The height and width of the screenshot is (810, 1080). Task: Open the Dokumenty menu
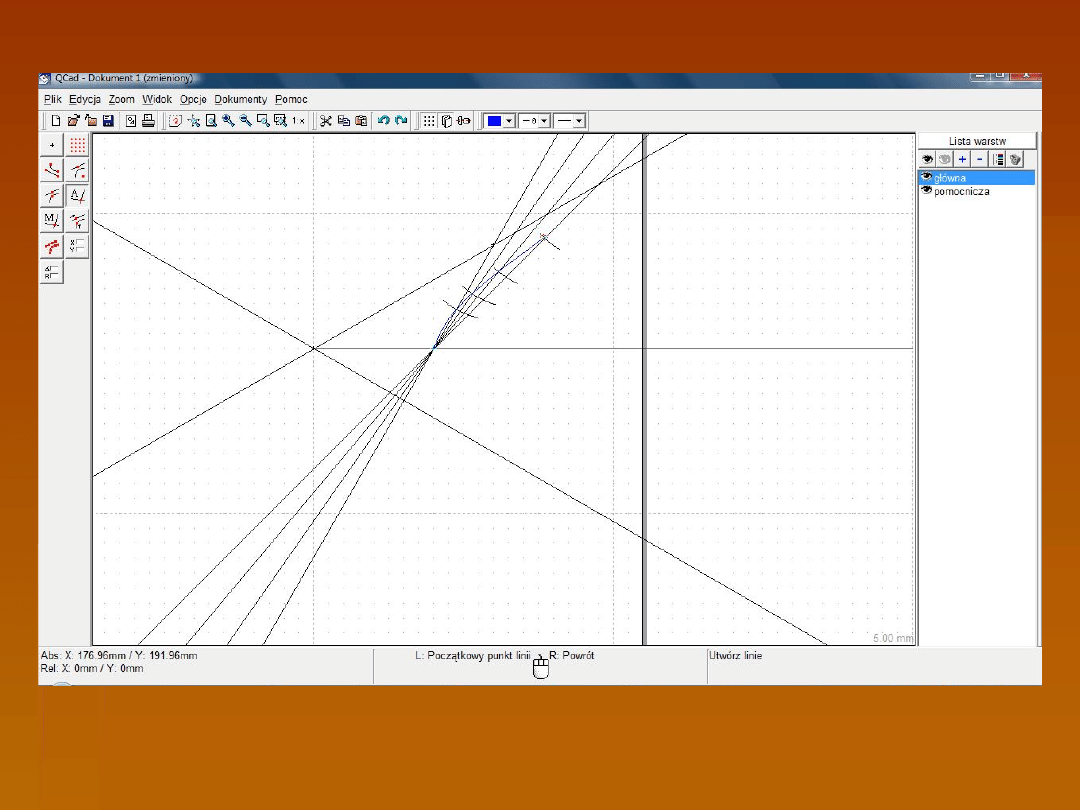coord(241,99)
